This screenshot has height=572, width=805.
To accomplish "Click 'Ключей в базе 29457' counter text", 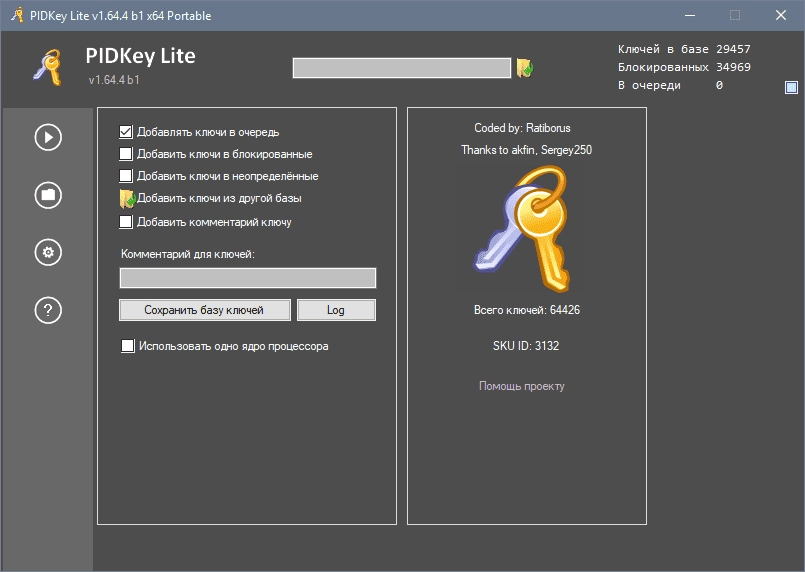I will [x=684, y=49].
